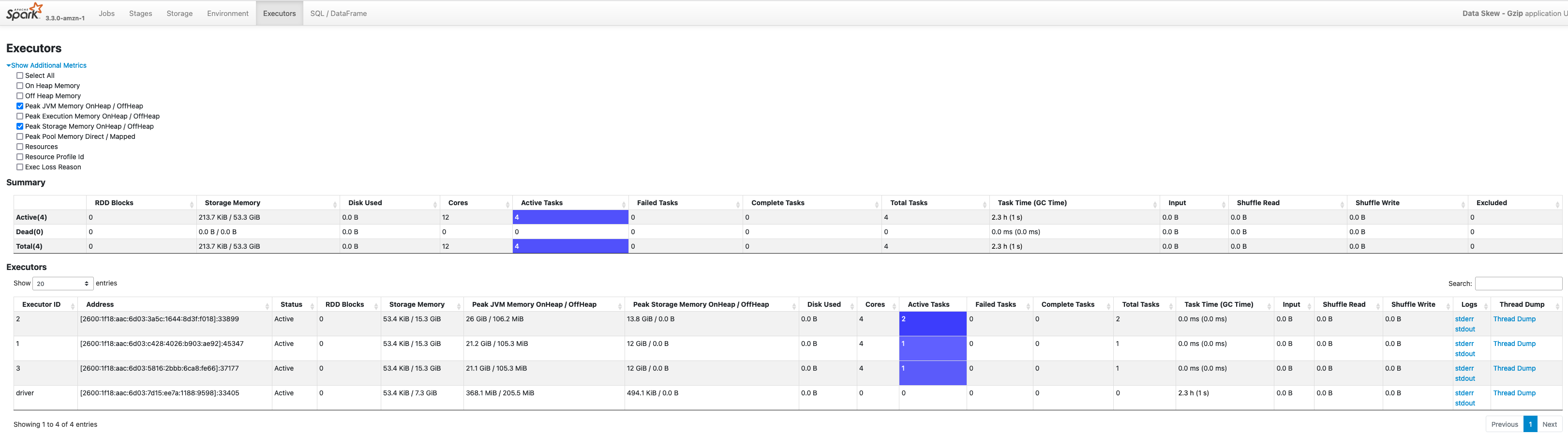Click the Apache Spark logo

(24, 12)
